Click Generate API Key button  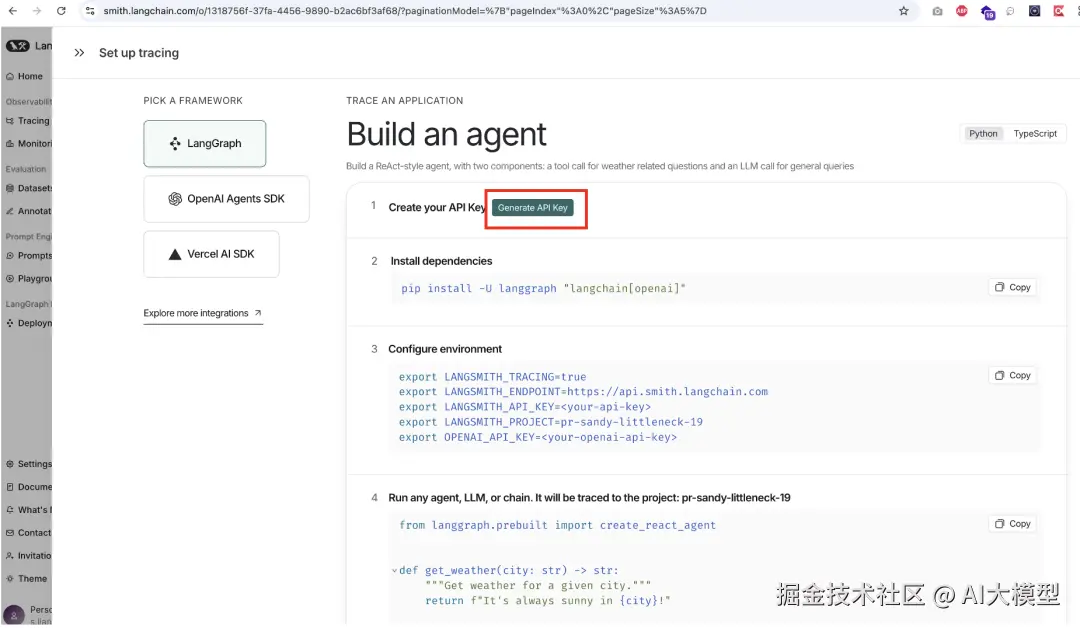pyautogui.click(x=532, y=208)
